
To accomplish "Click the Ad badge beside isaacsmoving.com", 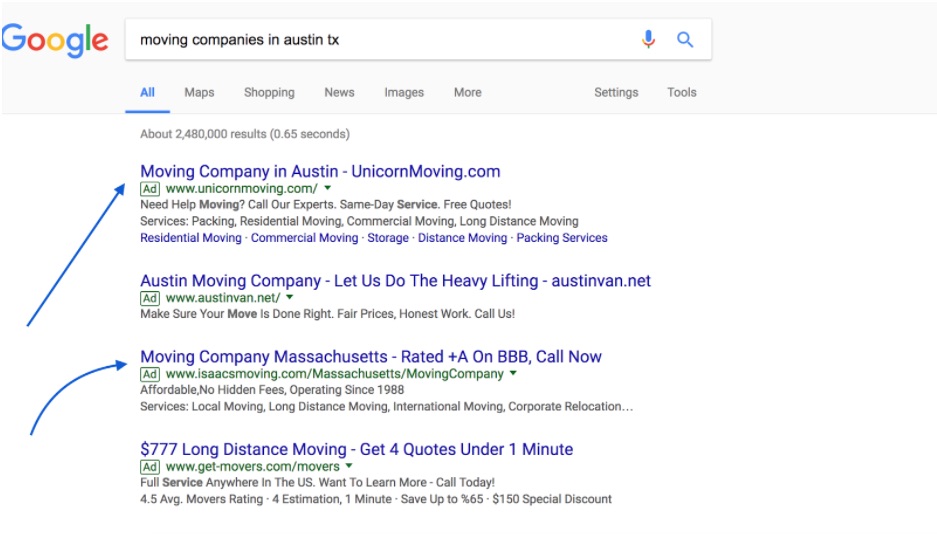I will click(150, 374).
